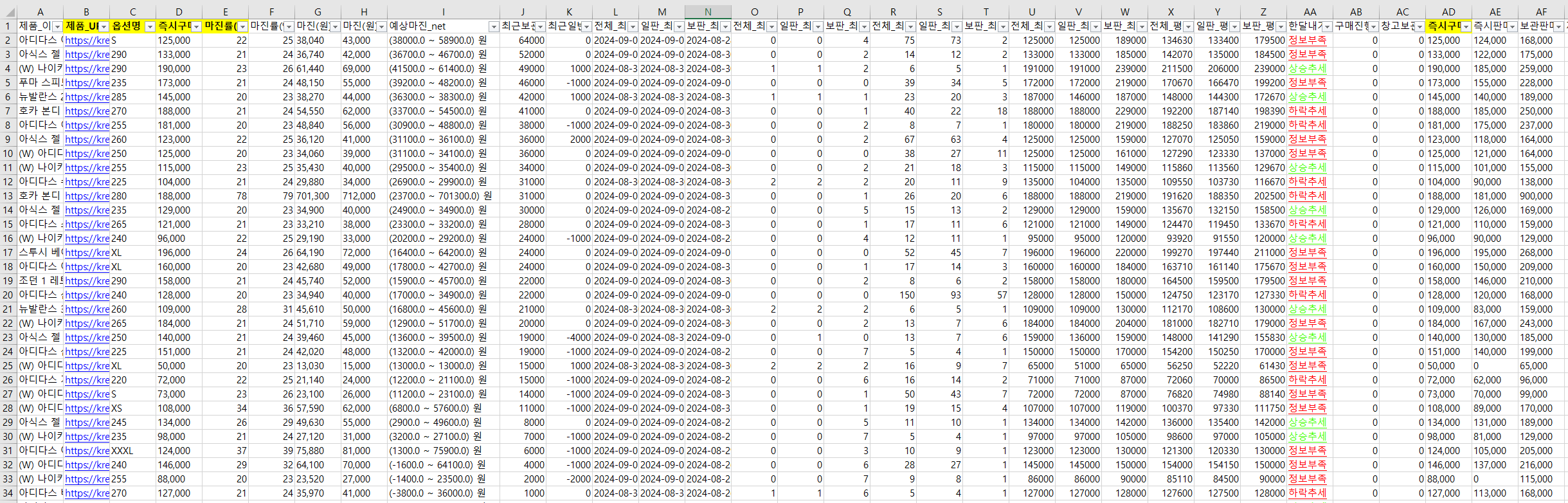Select the 2000 cell in column K row 9

(569, 140)
